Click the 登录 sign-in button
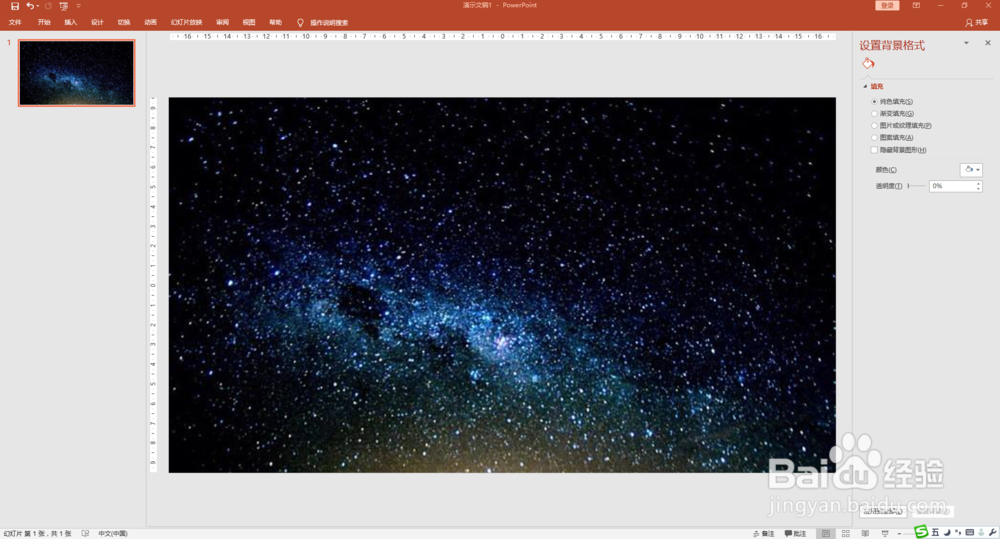Image resolution: width=1000 pixels, height=539 pixels. point(887,6)
